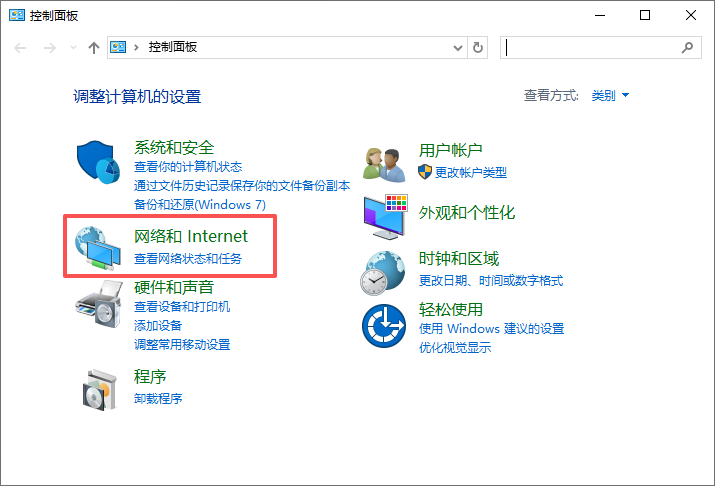Open 轻松使用 category heading
The width and height of the screenshot is (715, 486).
click(x=451, y=310)
